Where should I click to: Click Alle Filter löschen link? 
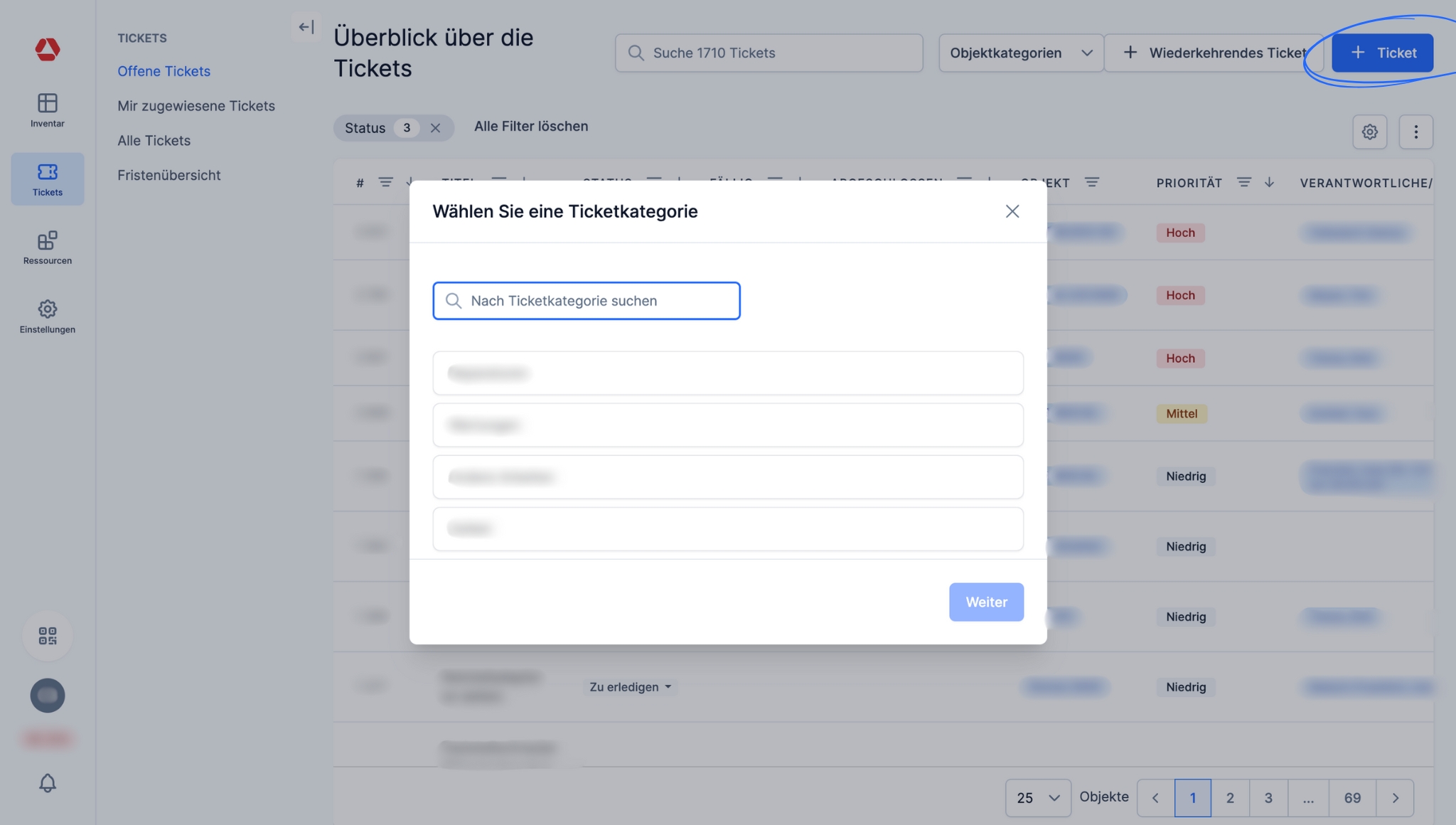[531, 127]
